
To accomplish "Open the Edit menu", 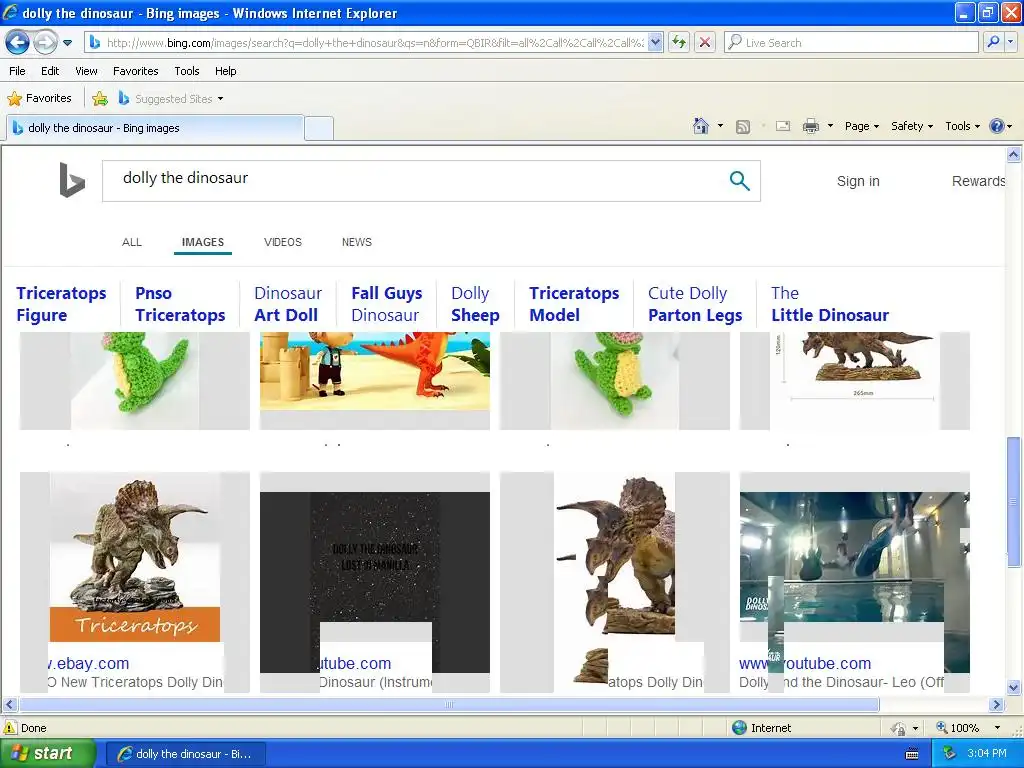I will point(50,71).
